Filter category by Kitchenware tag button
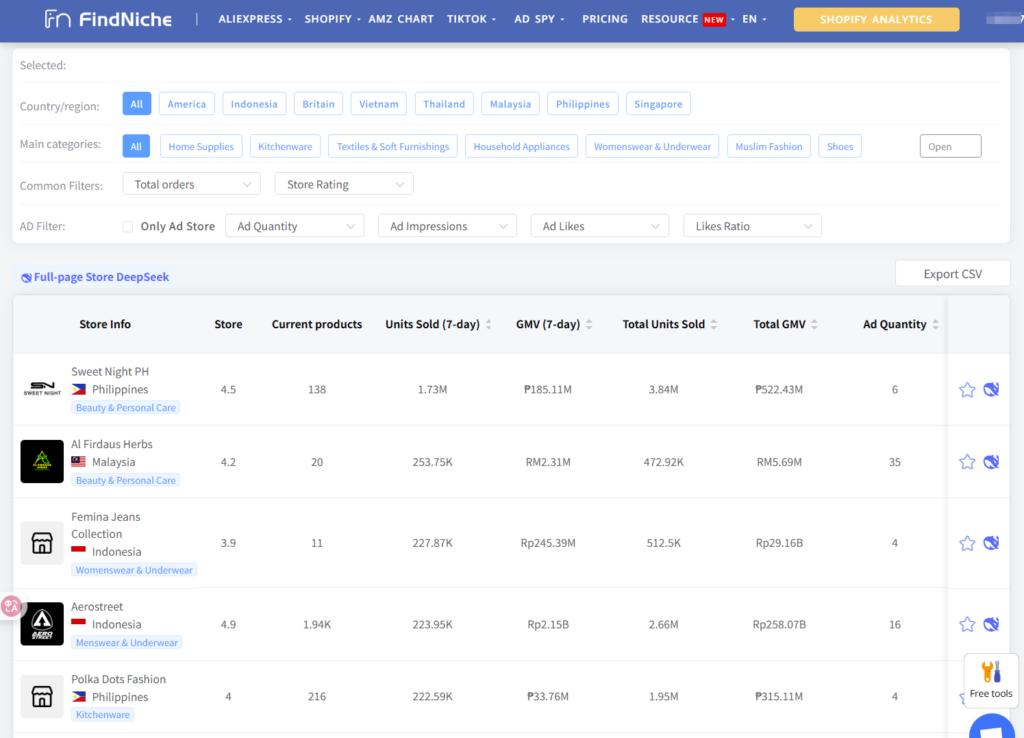Viewport: 1024px width, 738px height. 285,146
